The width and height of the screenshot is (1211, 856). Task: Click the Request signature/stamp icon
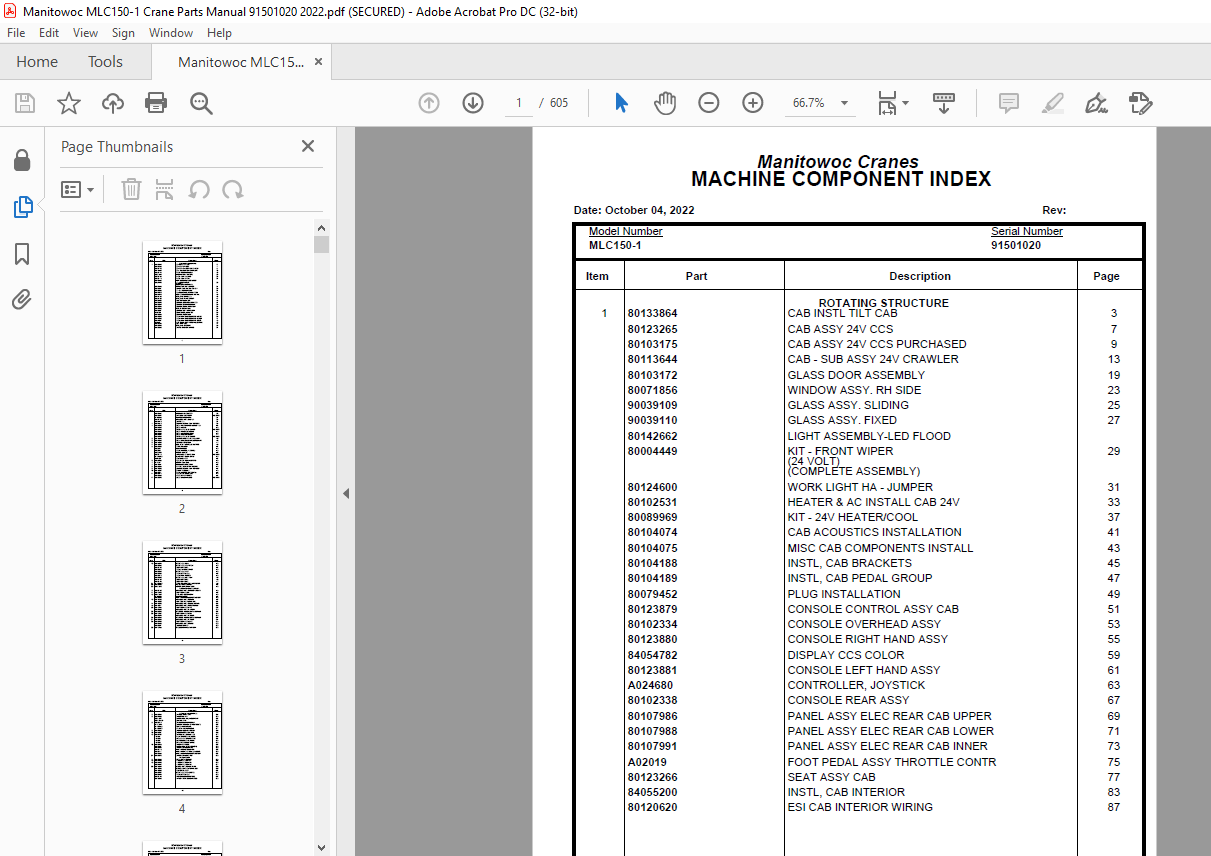pos(1140,103)
